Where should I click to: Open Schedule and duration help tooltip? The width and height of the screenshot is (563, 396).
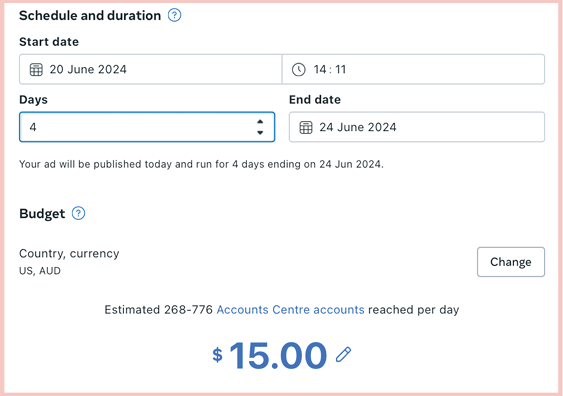pos(175,15)
